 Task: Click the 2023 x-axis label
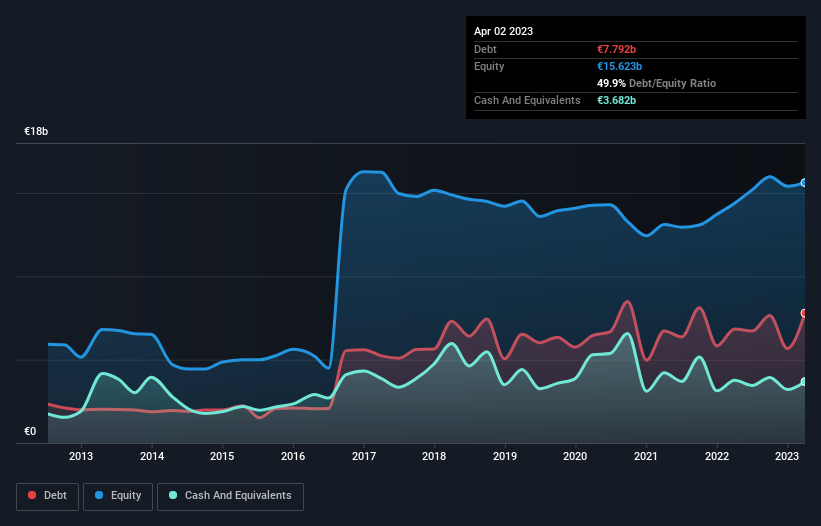point(787,456)
